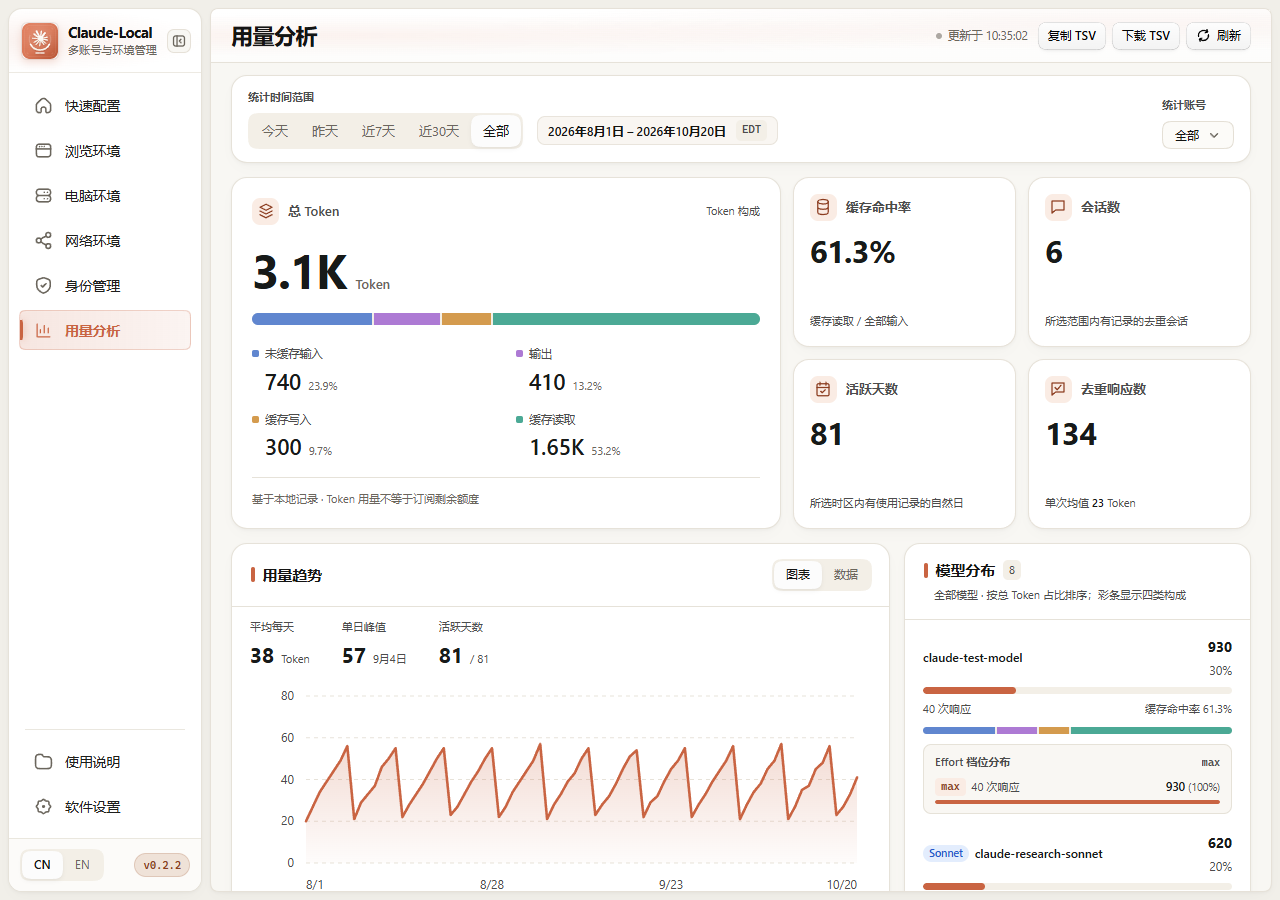Click the chart icon on 去重响应数 card
The width and height of the screenshot is (1280, 900).
tap(1058, 389)
